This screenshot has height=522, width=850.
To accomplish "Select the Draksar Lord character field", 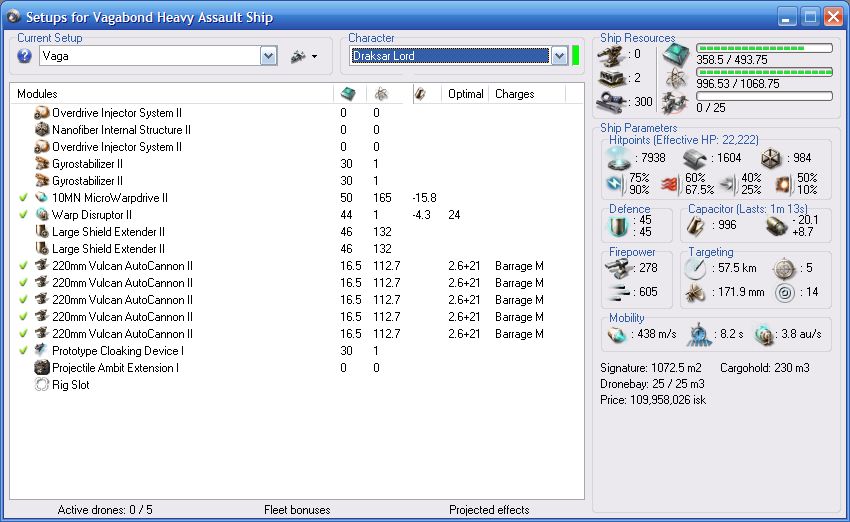I will tap(449, 56).
